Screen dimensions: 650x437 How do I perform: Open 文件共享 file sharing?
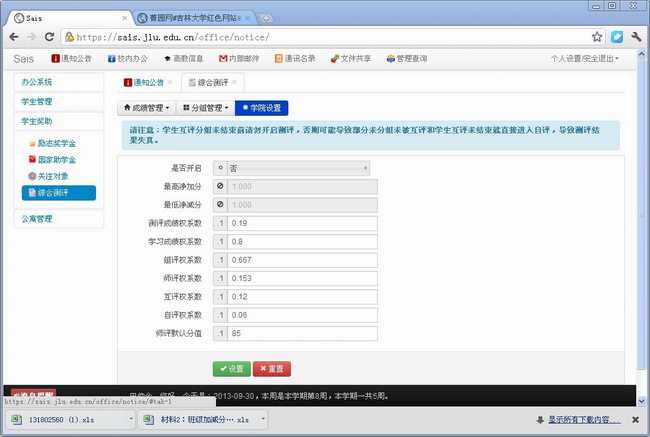(350, 59)
